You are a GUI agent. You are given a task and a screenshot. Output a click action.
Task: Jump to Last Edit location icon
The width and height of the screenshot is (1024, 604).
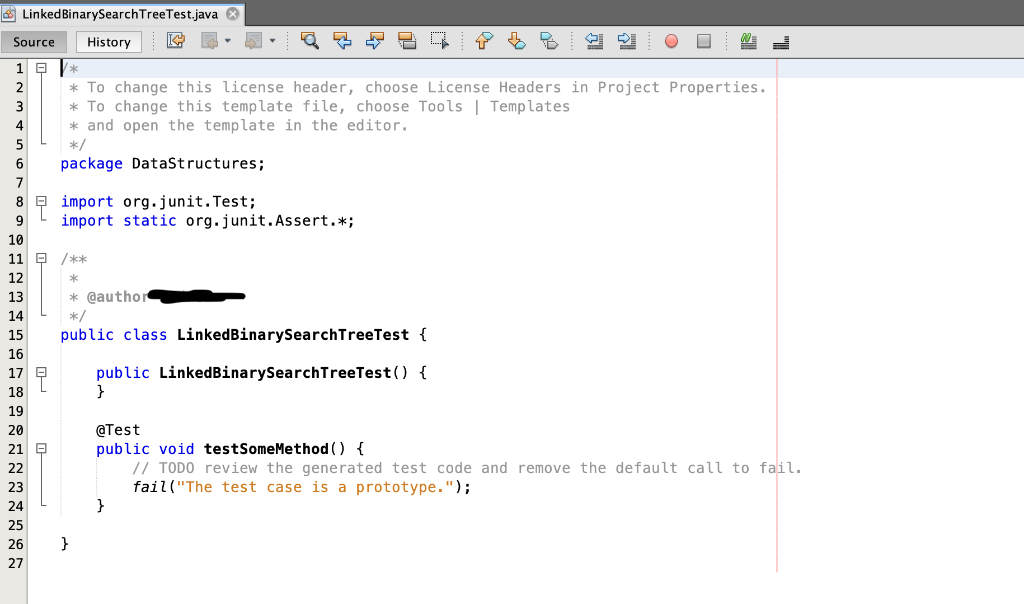pos(176,41)
